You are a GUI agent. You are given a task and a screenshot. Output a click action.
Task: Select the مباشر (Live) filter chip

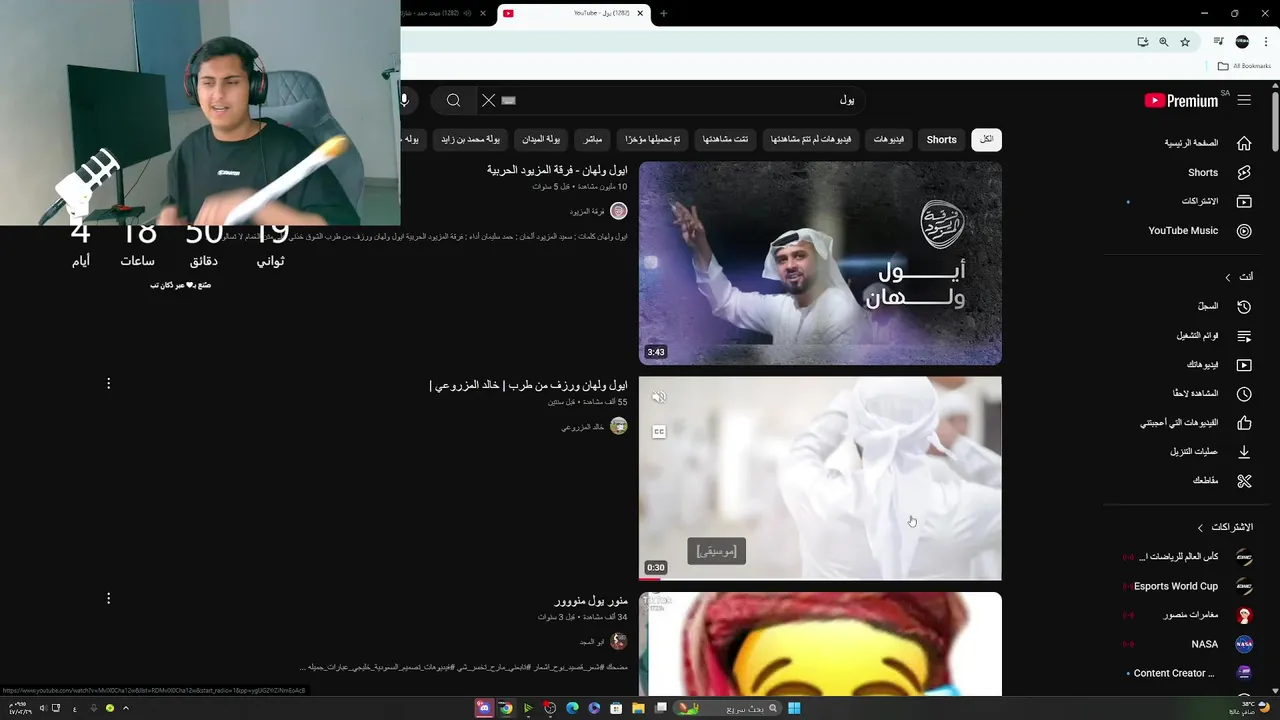(593, 139)
